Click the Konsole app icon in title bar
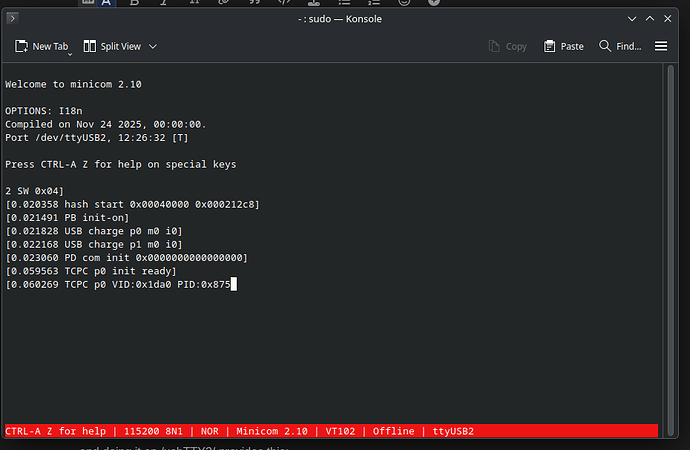Image resolution: width=690 pixels, height=450 pixels. pos(12,18)
